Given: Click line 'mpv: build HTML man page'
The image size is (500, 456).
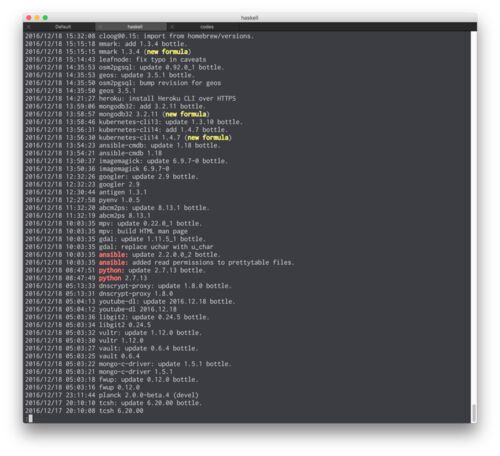Looking at the screenshot, I should click(x=143, y=231).
